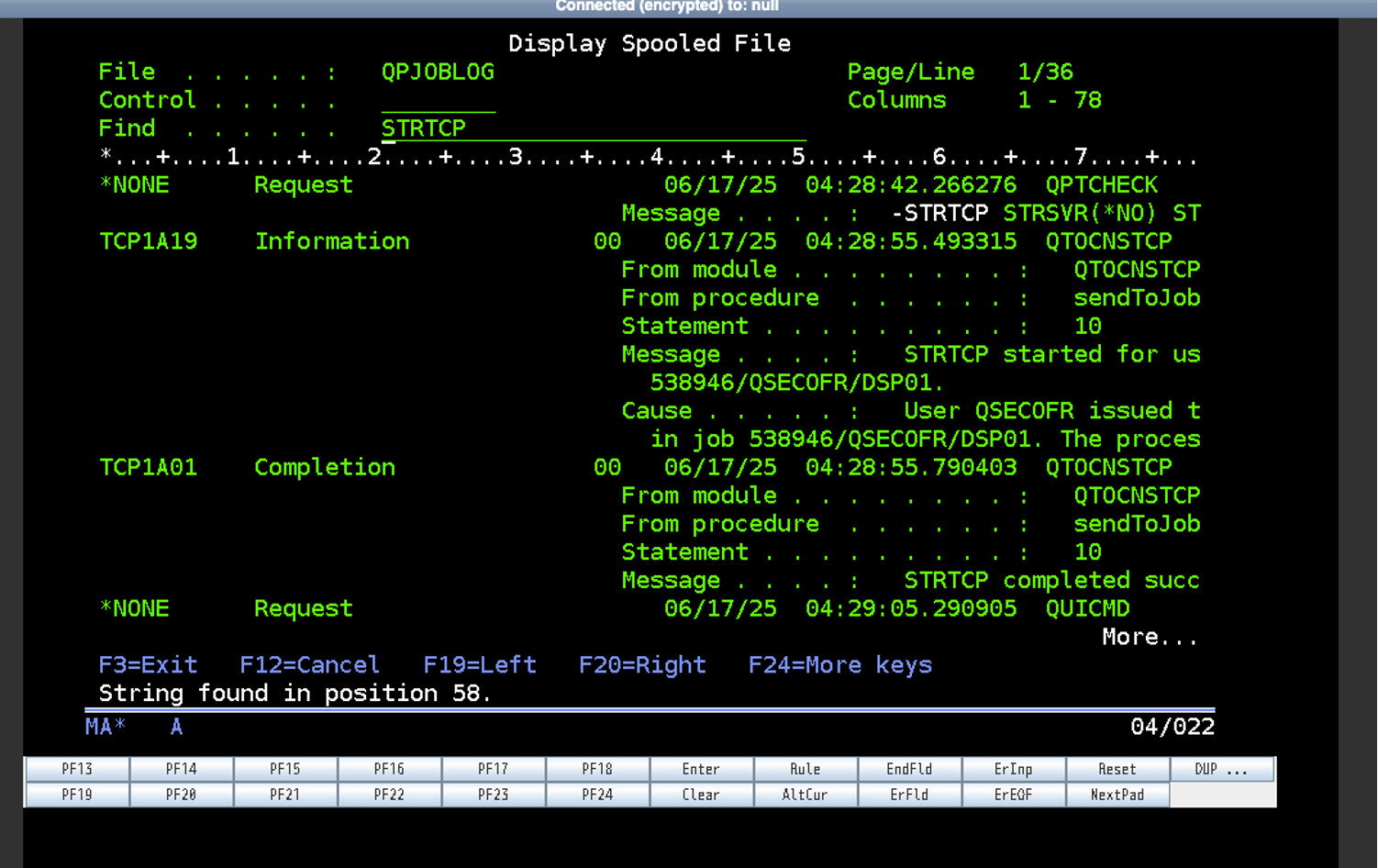Click the 04:29:05.290905 timestamp
Image resolution: width=1378 pixels, height=868 pixels.
(x=911, y=608)
